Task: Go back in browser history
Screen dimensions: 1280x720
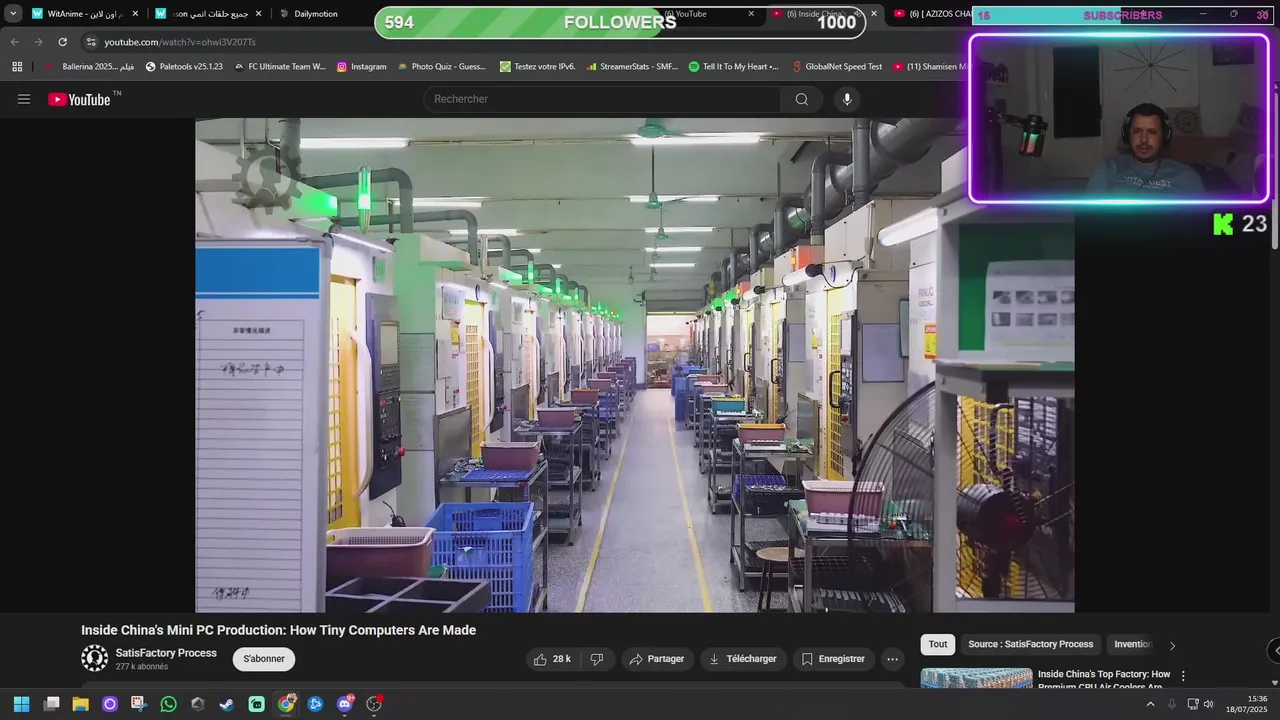Action: [14, 42]
